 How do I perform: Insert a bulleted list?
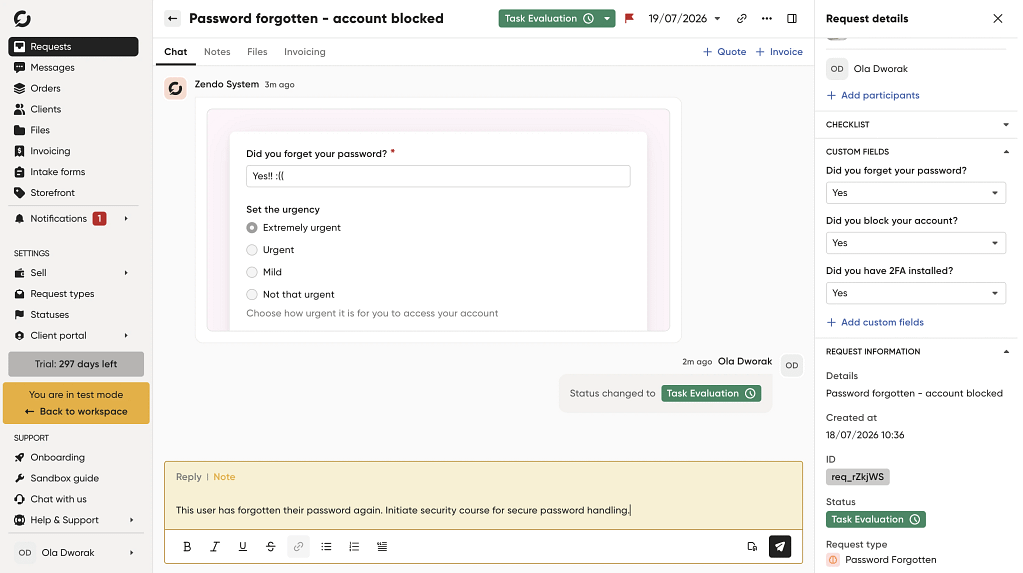click(x=326, y=546)
